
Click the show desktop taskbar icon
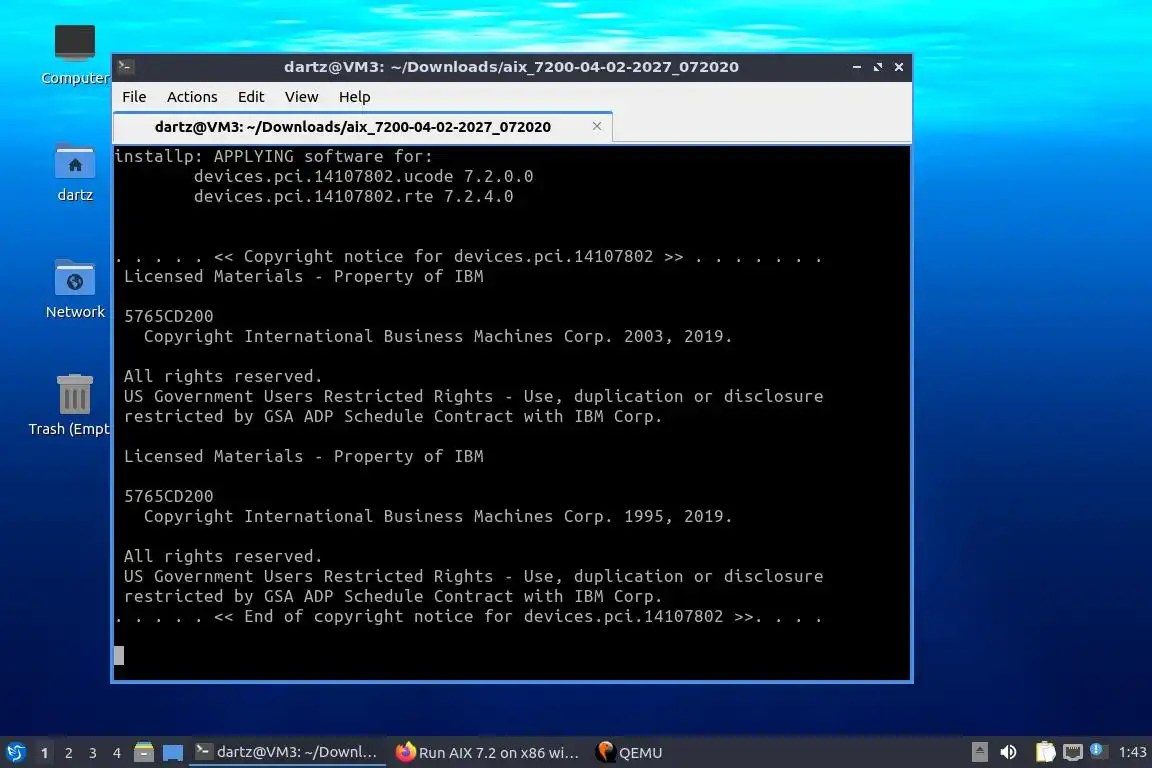click(173, 753)
